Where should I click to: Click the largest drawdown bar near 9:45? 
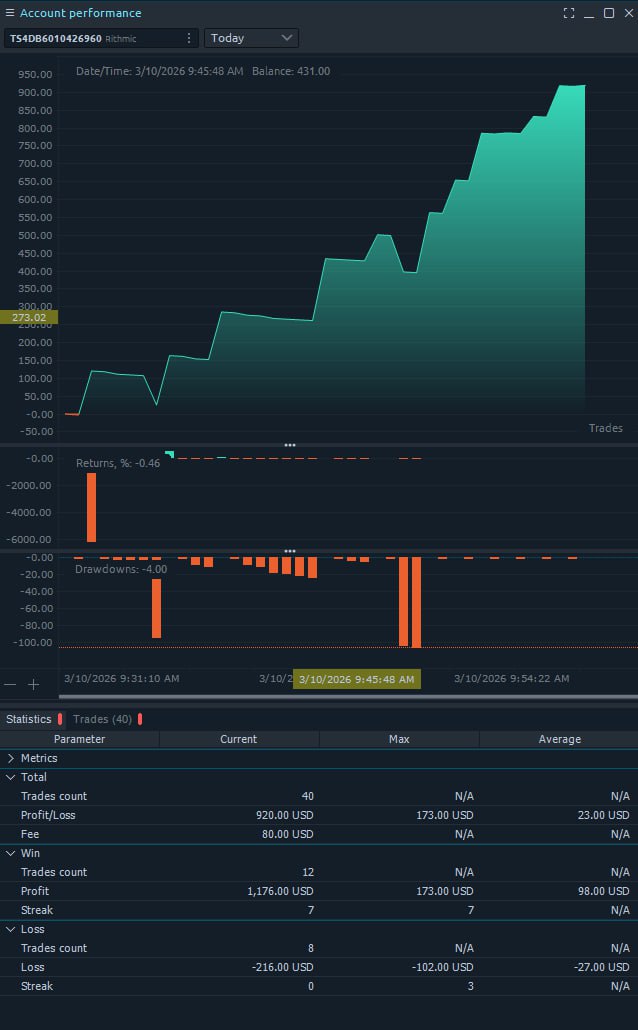(416, 602)
